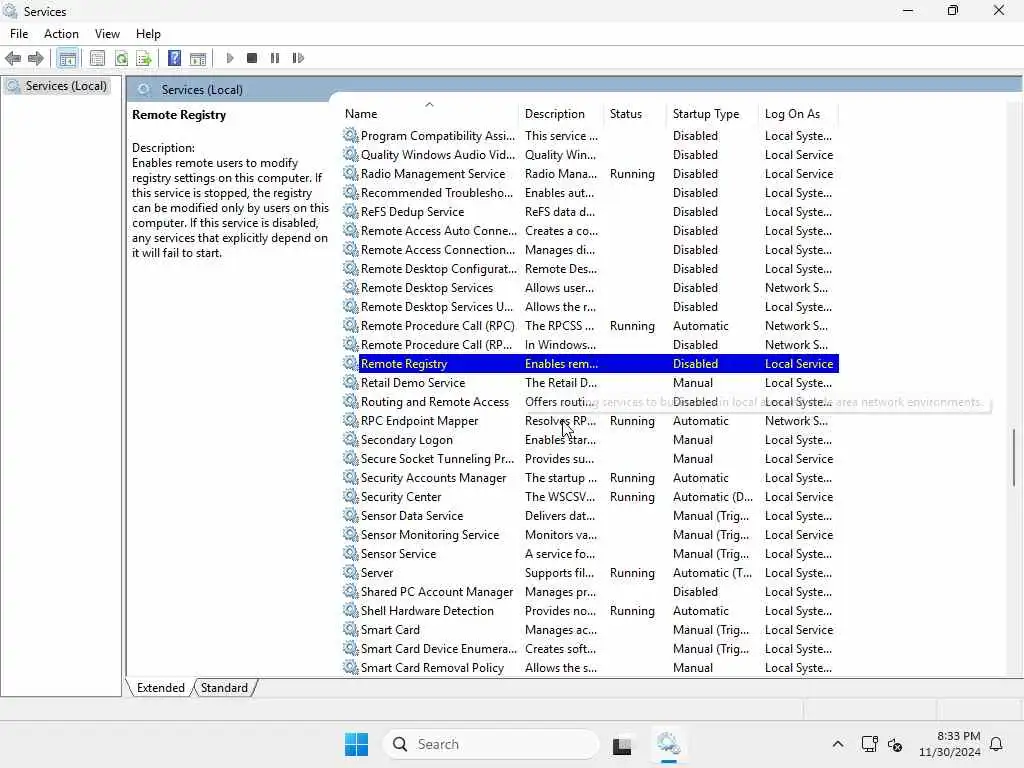Click the gear icon beside Smart Card
Screen dimensions: 1024x768
351,630
